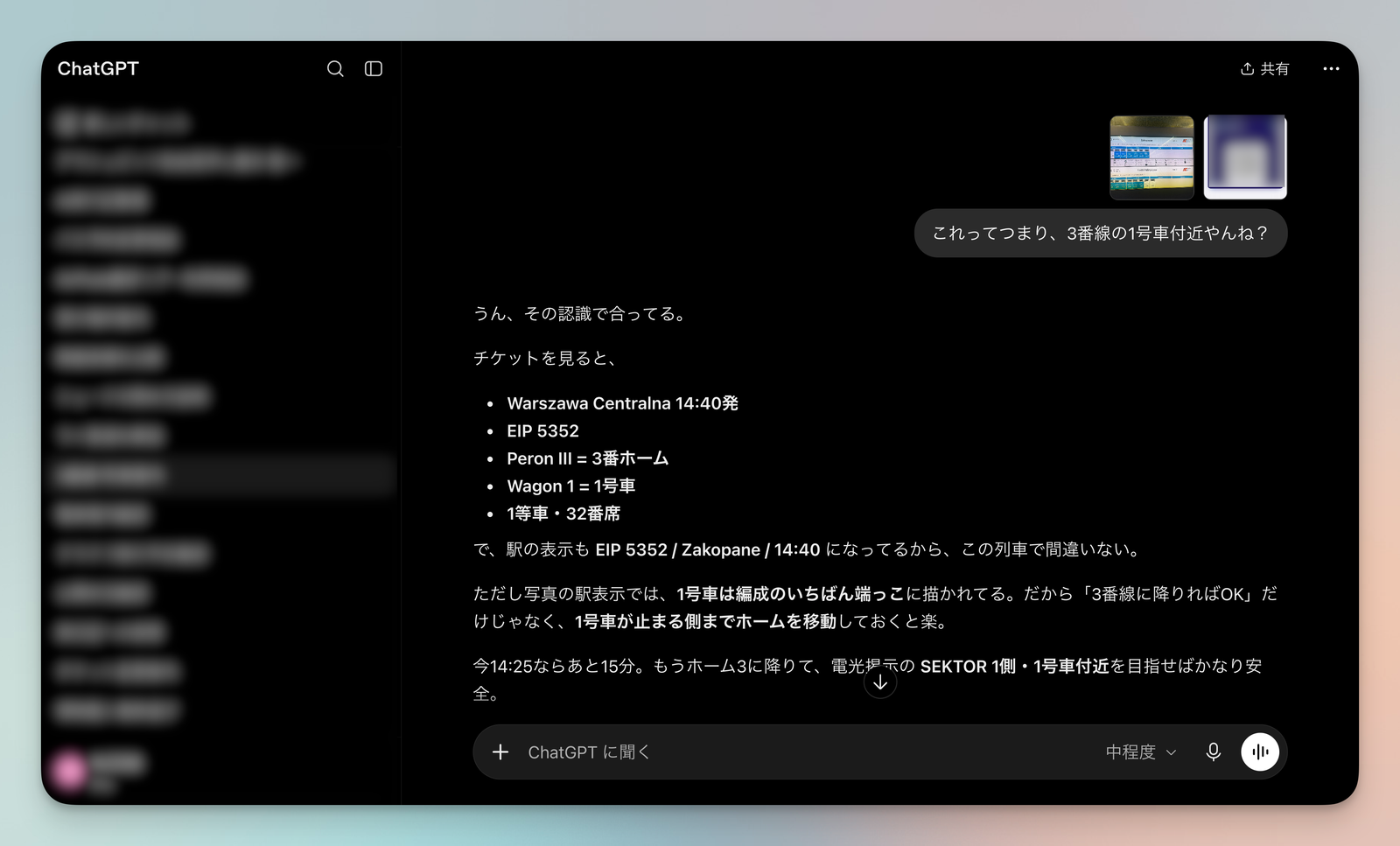Open the user account avatar in sidebar
The image size is (1400, 846).
coord(70,771)
